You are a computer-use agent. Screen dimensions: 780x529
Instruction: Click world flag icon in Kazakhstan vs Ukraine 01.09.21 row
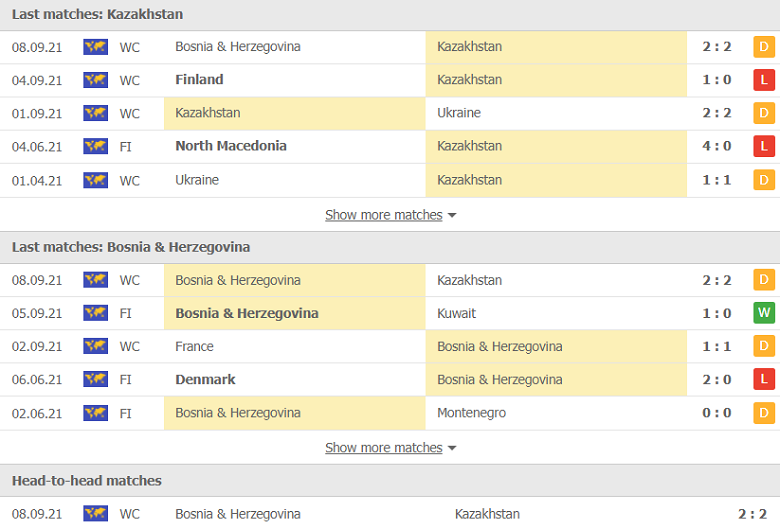tap(96, 113)
